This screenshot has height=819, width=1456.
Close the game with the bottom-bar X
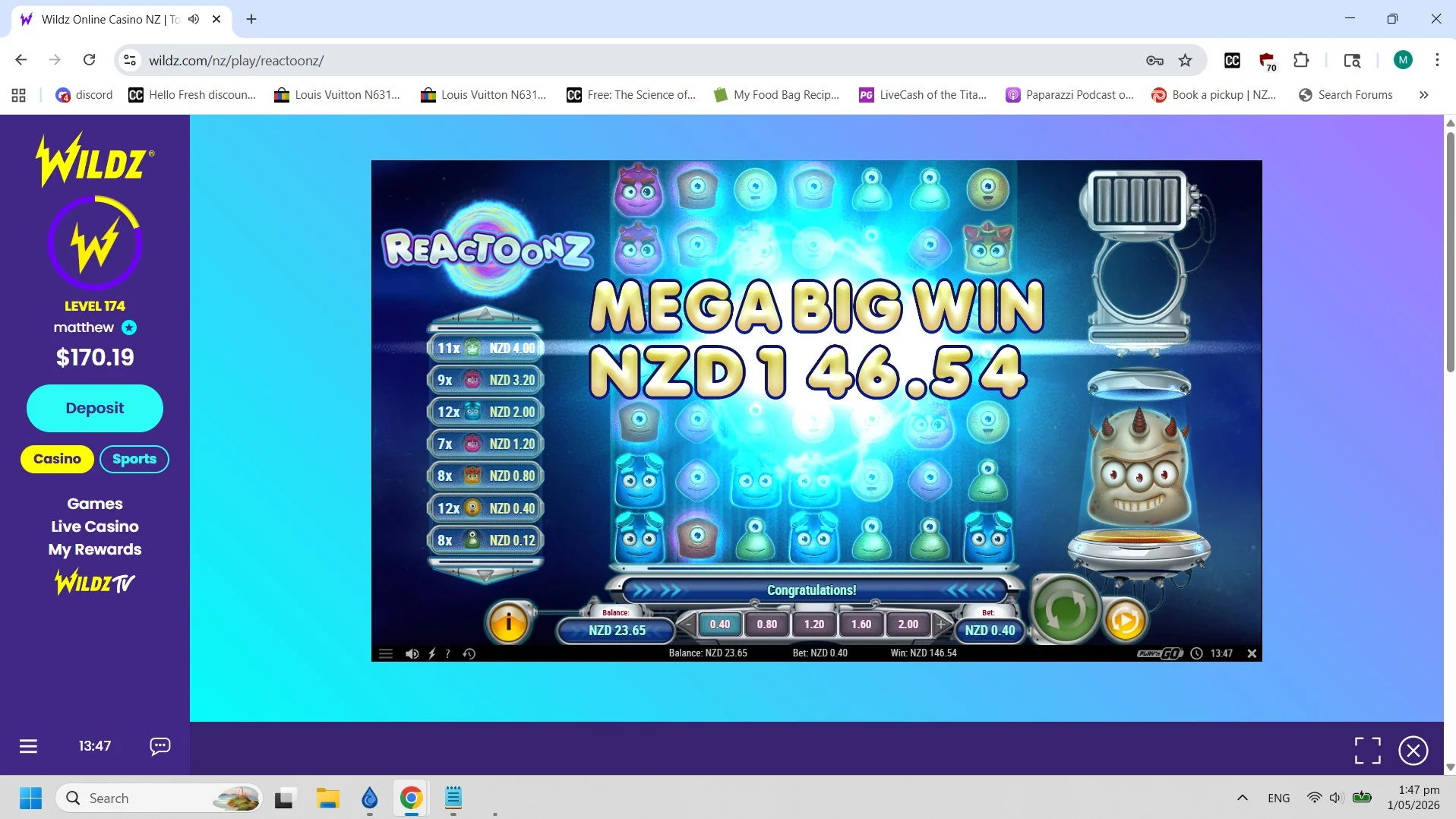1252,653
